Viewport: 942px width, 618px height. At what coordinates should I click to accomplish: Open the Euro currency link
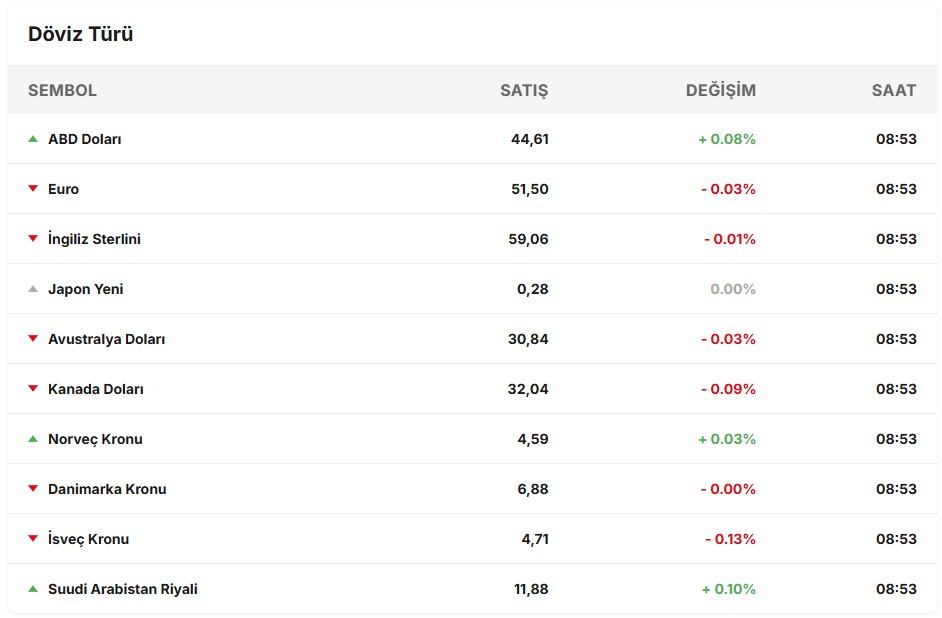pyautogui.click(x=63, y=189)
